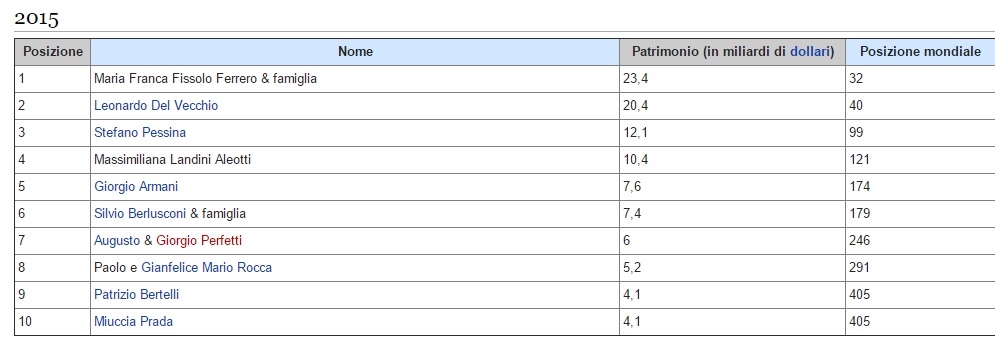Select the Posizione column header
995x360 pixels.
tap(53, 52)
